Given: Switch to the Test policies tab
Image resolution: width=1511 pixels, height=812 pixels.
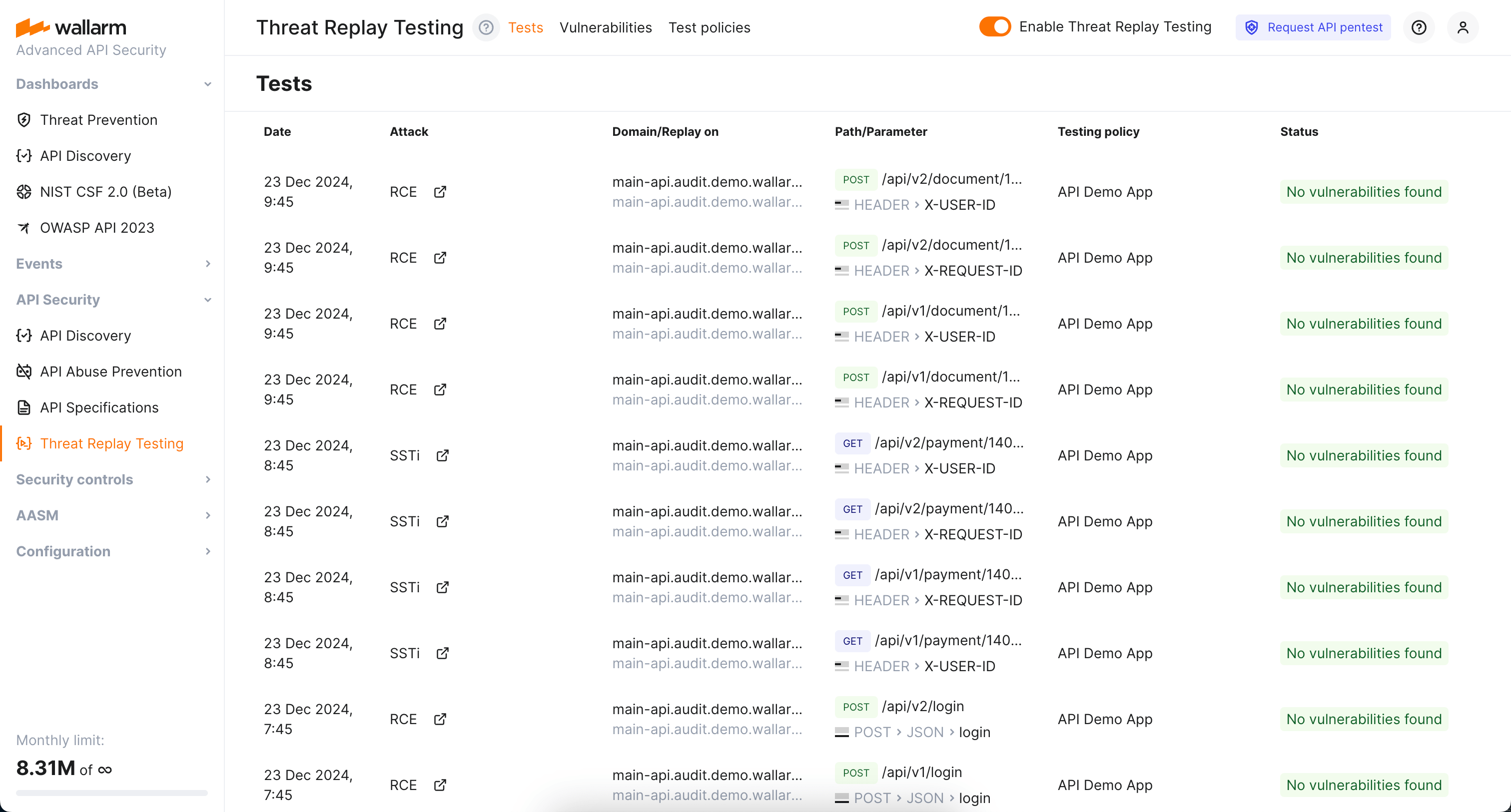Looking at the screenshot, I should pos(709,27).
